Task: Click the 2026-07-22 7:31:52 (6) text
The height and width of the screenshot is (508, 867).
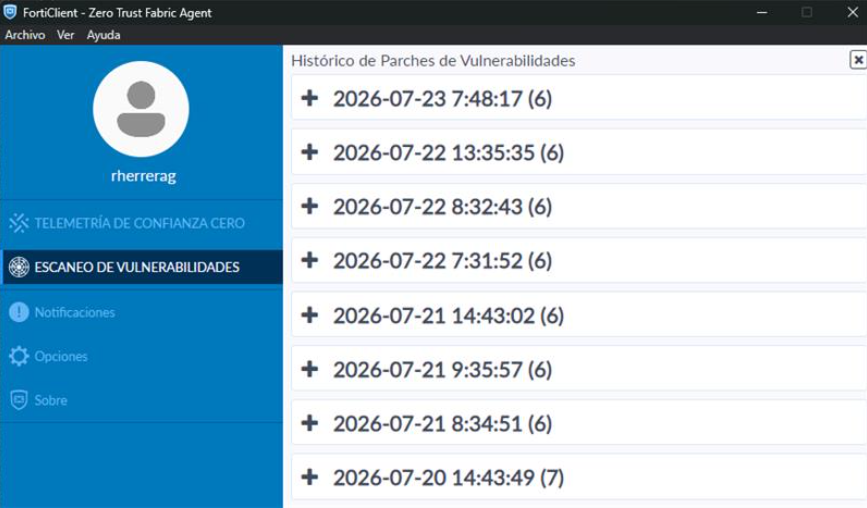Action: [442, 260]
